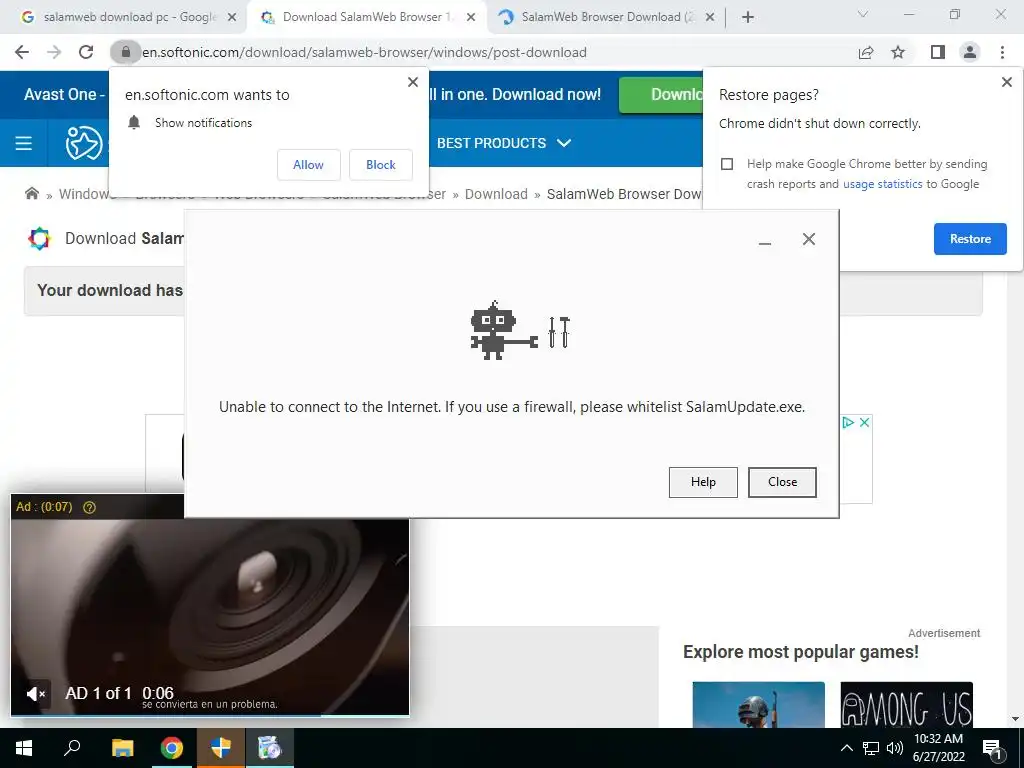This screenshot has width=1024, height=768.
Task: Close the third SalamWeb tab
Action: pos(711,18)
